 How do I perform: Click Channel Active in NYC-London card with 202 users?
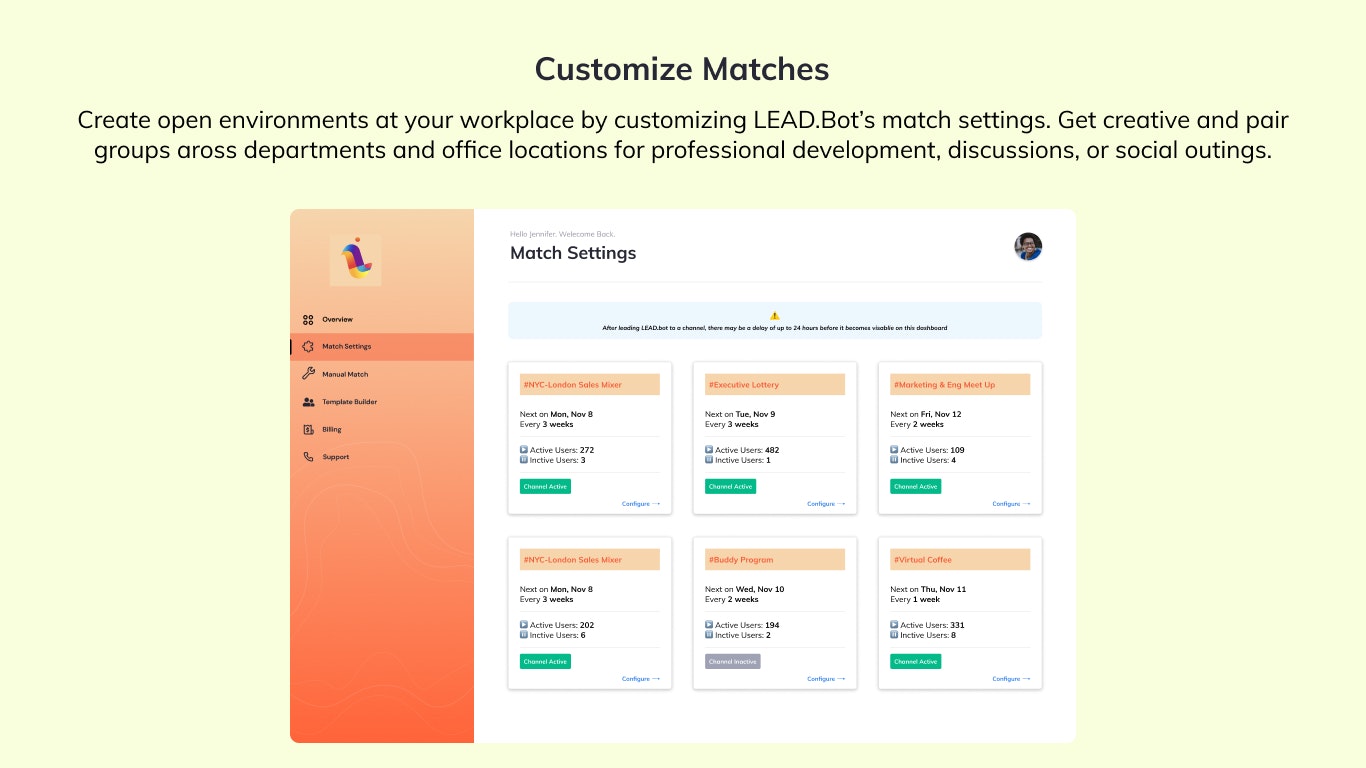545,662
